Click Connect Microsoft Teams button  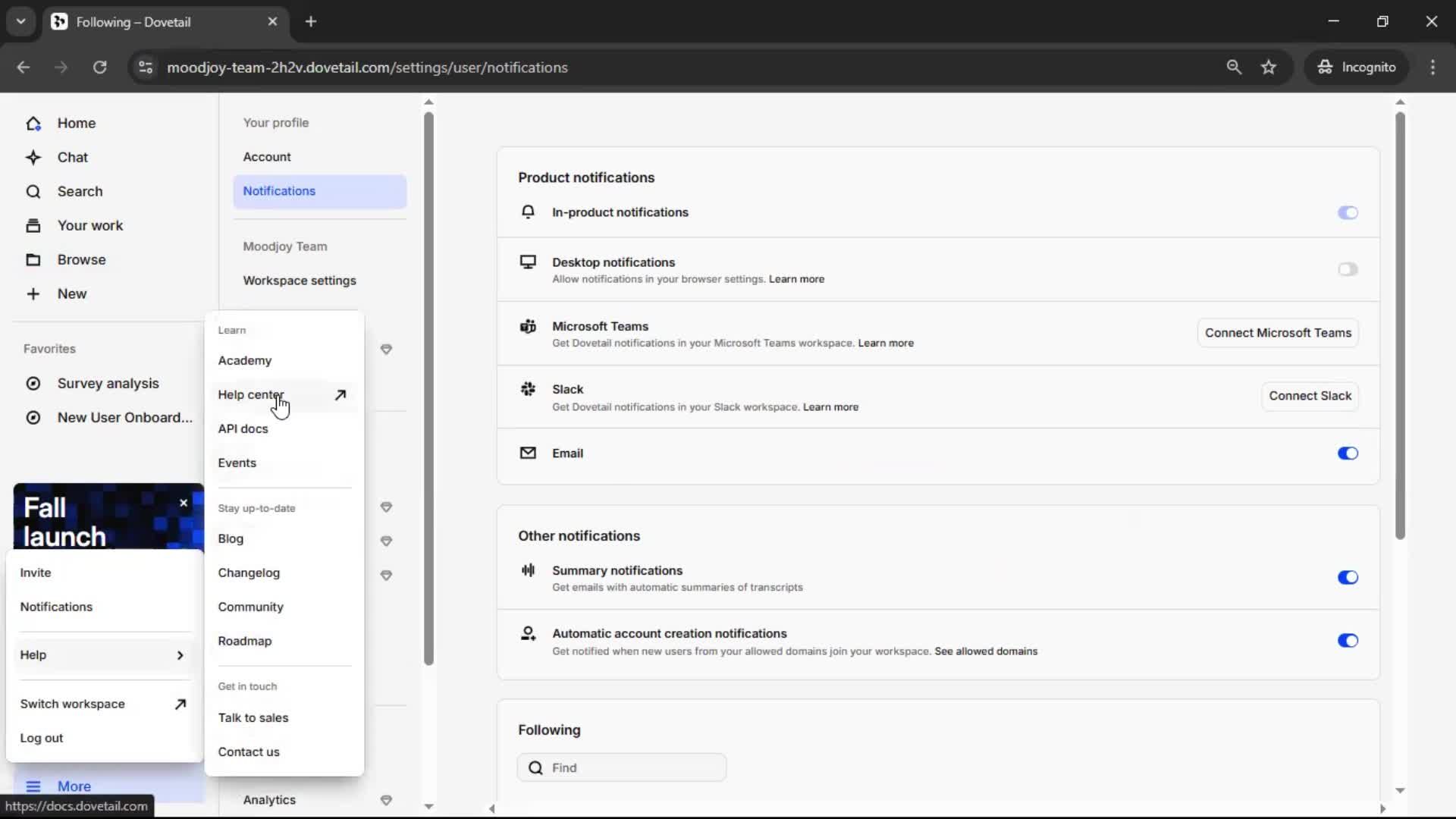coord(1278,333)
